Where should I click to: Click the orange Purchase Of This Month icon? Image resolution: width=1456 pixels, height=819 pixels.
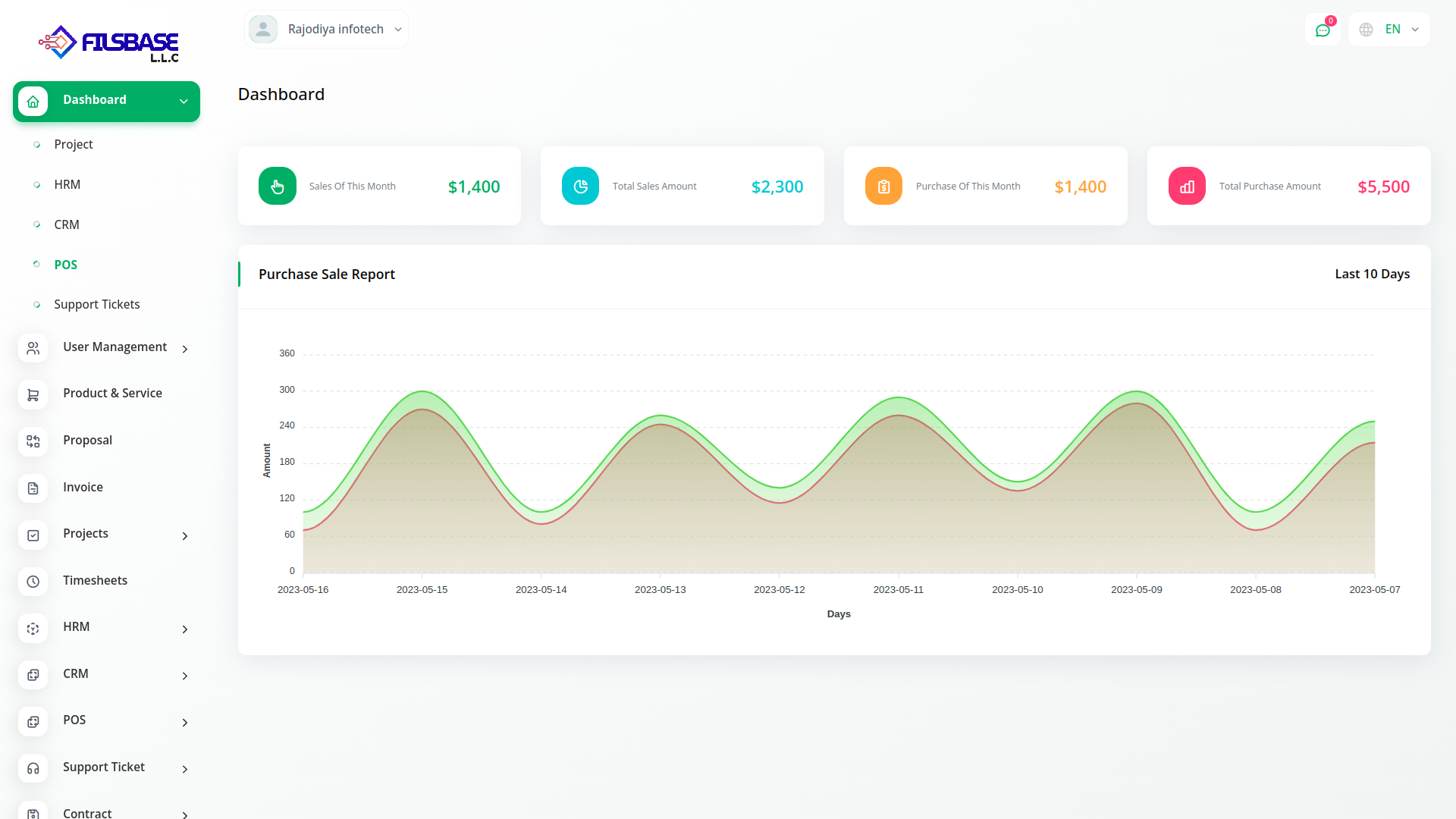883,187
